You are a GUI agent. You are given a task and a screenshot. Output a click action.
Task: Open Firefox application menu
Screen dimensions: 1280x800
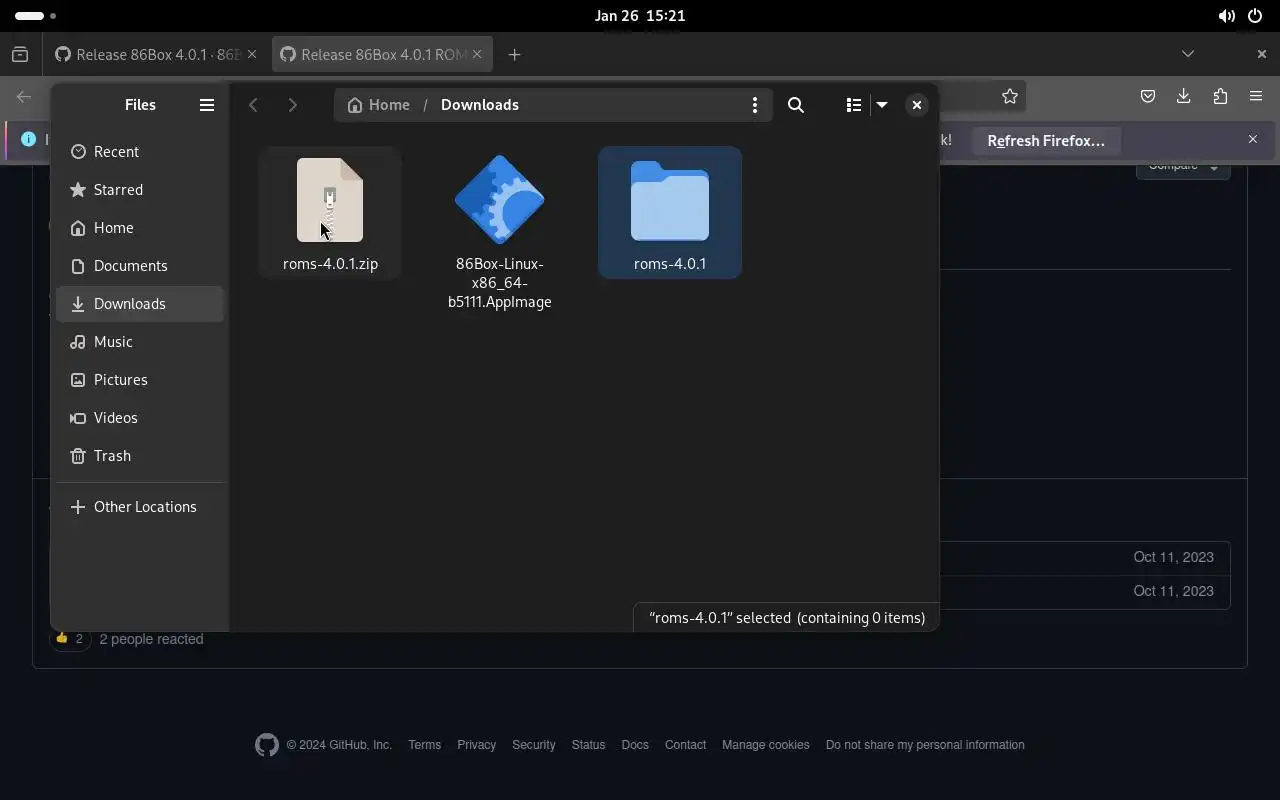(1256, 97)
